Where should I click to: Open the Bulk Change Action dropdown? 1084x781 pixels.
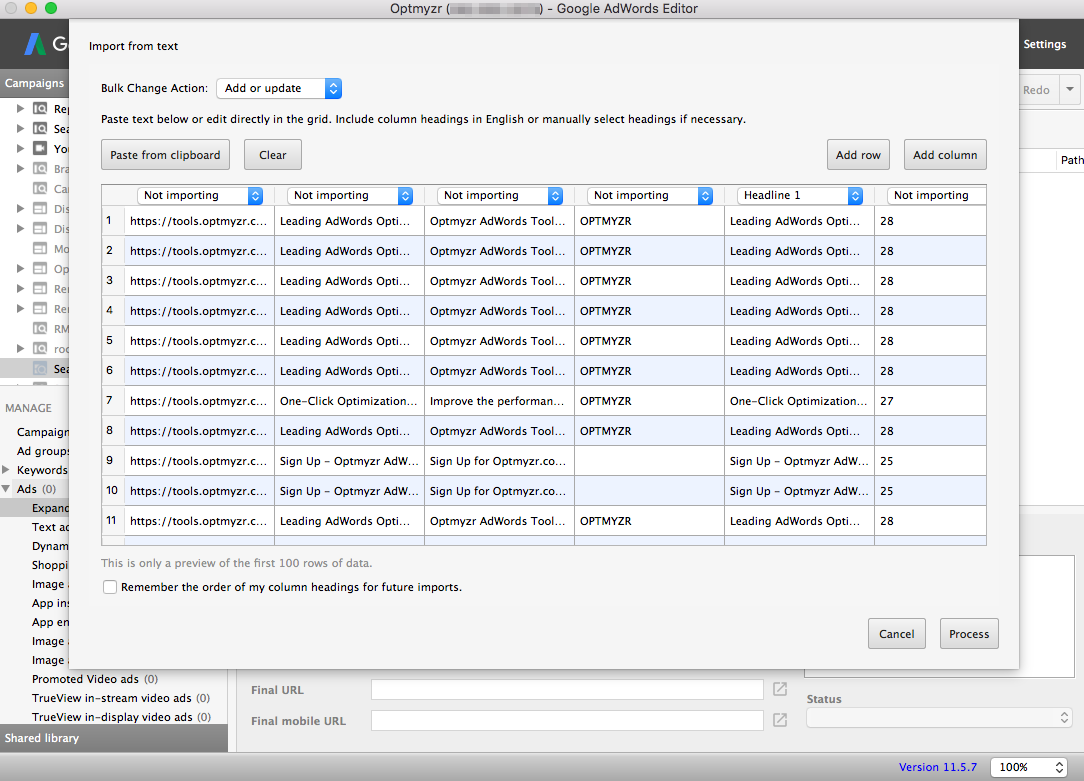click(x=279, y=88)
